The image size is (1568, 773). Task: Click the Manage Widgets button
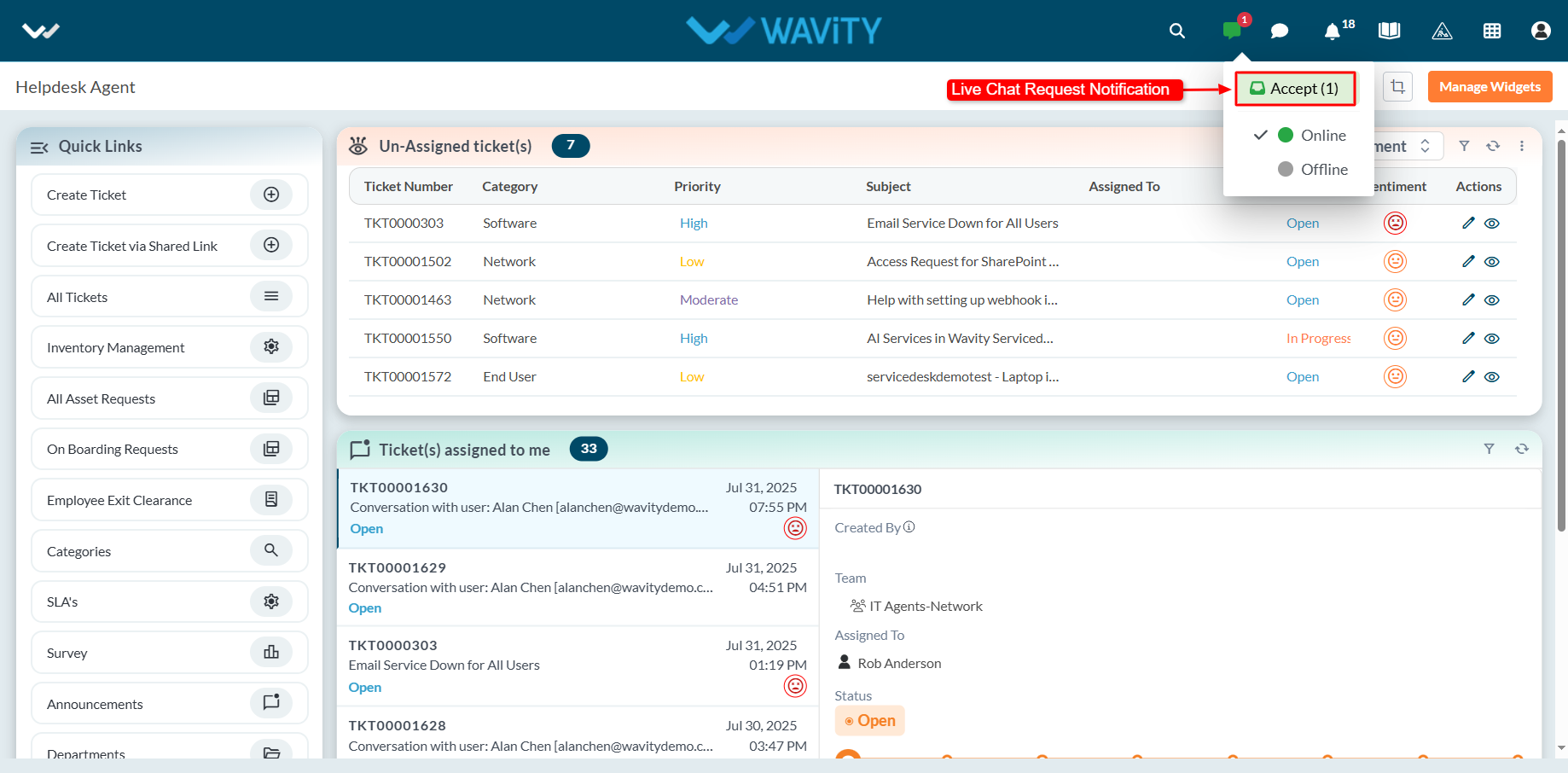(1490, 86)
